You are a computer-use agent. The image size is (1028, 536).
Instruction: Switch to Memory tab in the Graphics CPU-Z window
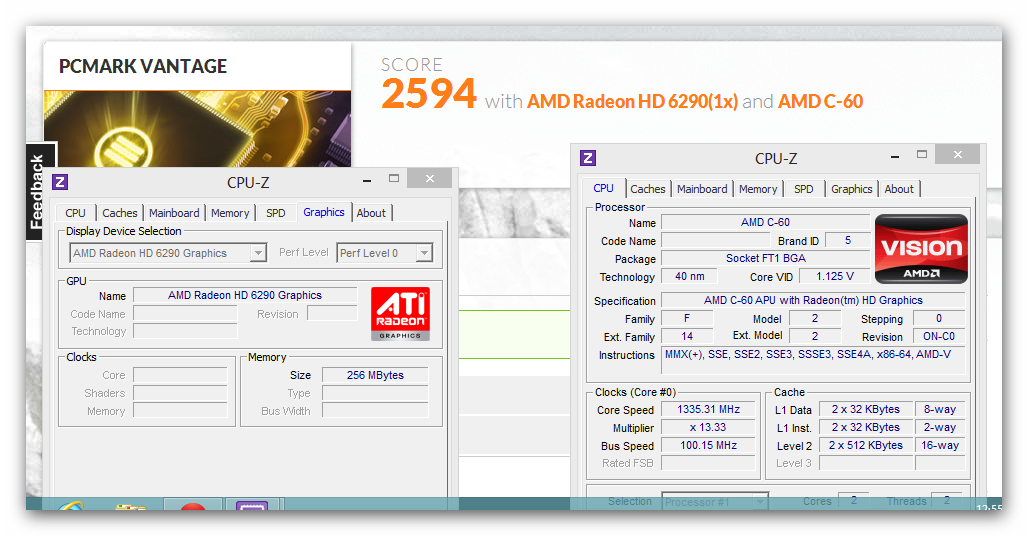tap(230, 213)
